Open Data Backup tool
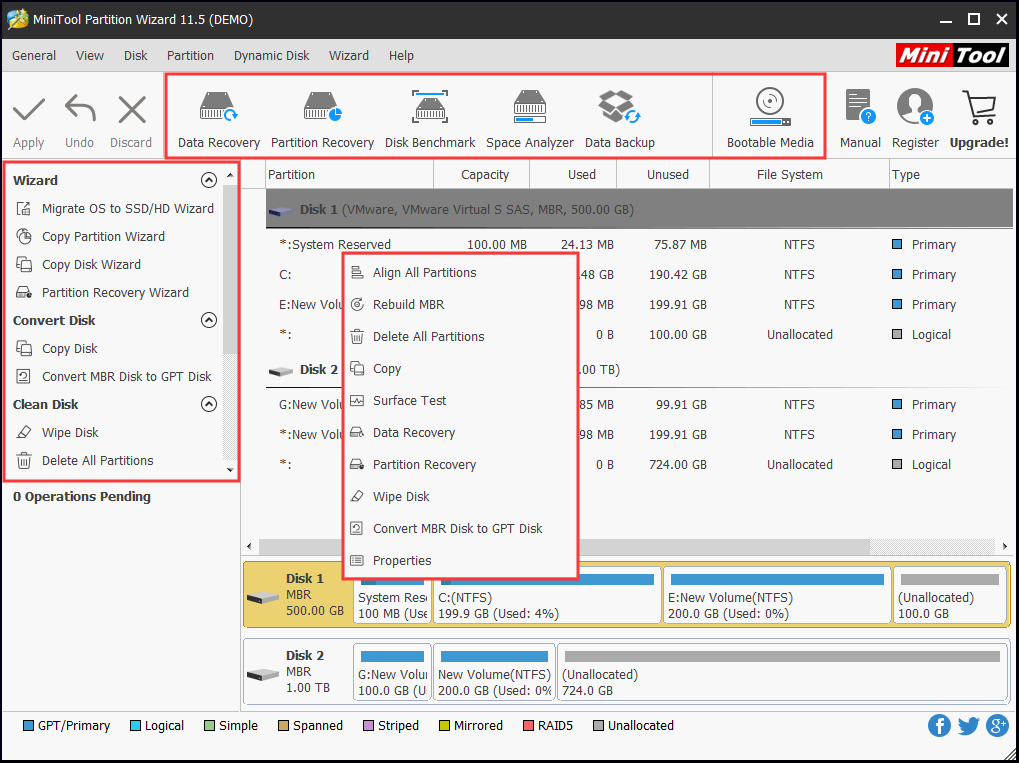The width and height of the screenshot is (1019, 763). pos(619,118)
